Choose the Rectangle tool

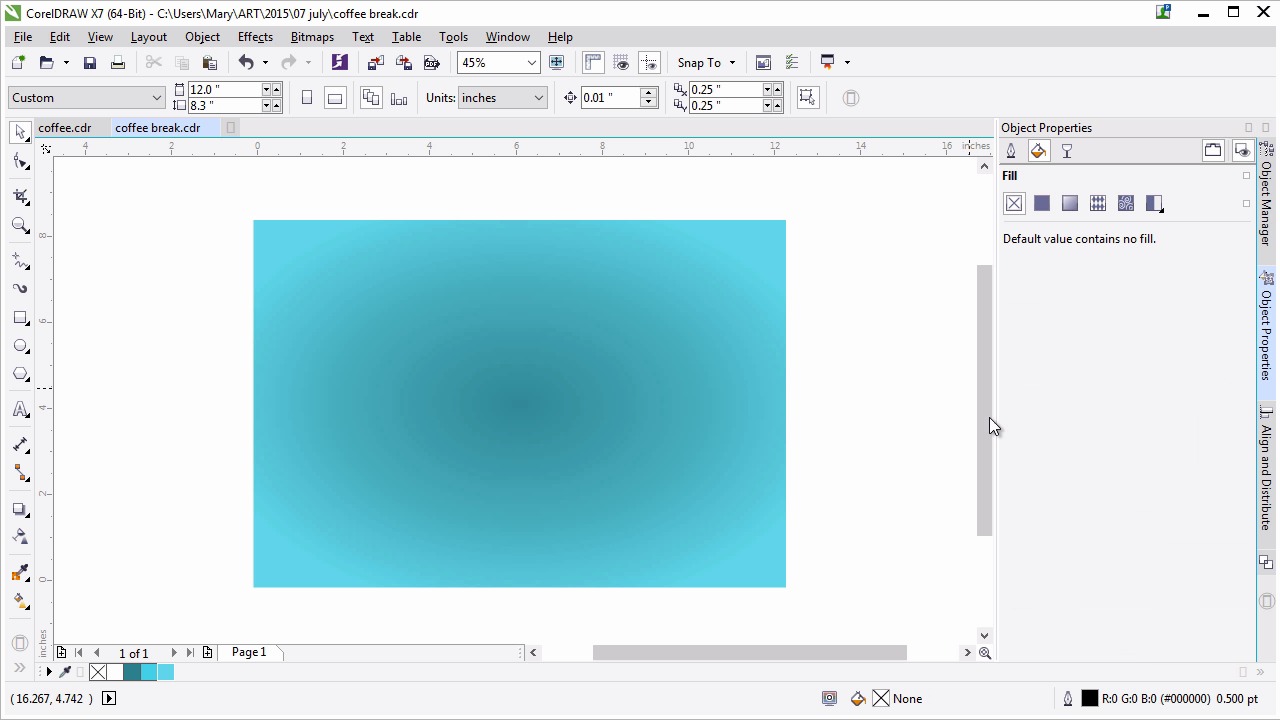pos(20,318)
